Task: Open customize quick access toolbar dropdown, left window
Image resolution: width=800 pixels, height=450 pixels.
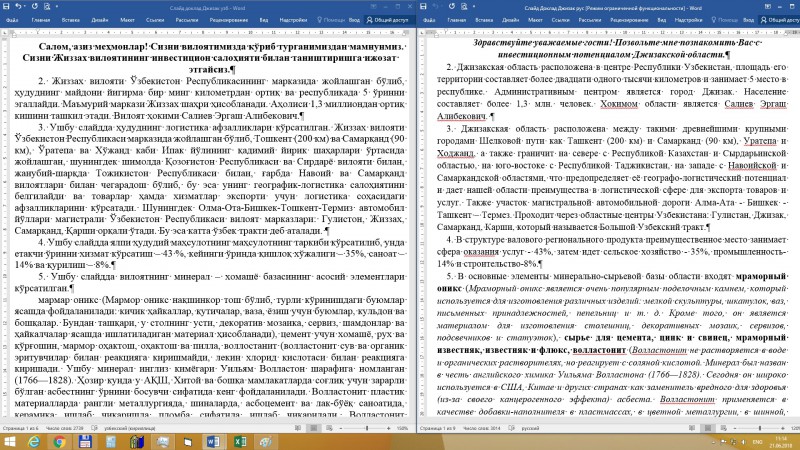Action: [x=57, y=7]
